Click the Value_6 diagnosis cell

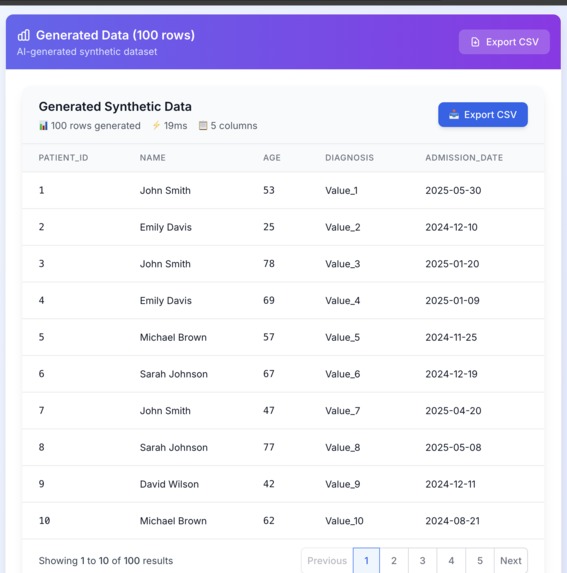pyautogui.click(x=343, y=374)
